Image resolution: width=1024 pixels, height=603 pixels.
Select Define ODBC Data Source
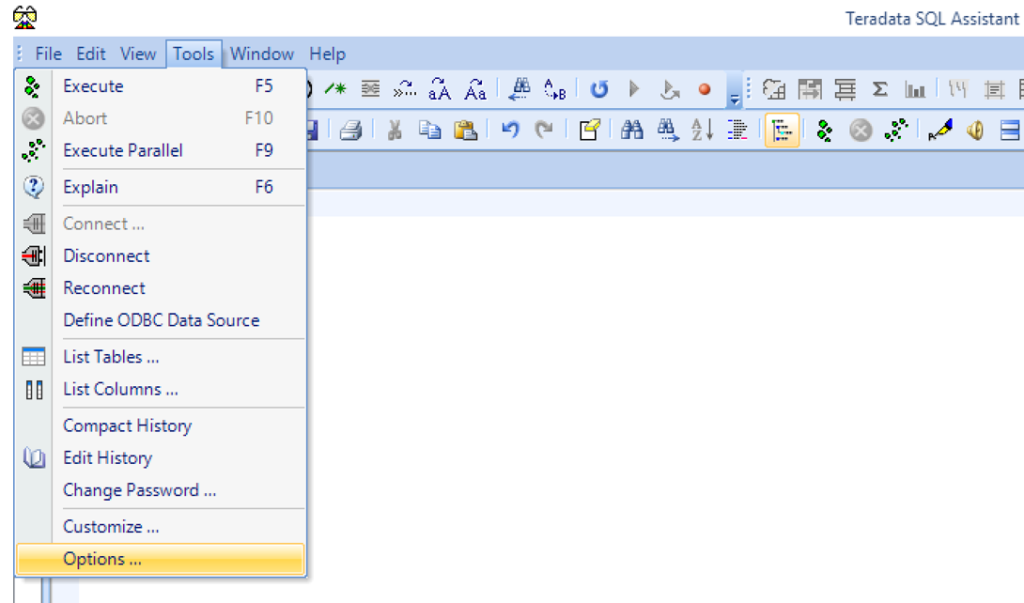pyautogui.click(x=160, y=320)
